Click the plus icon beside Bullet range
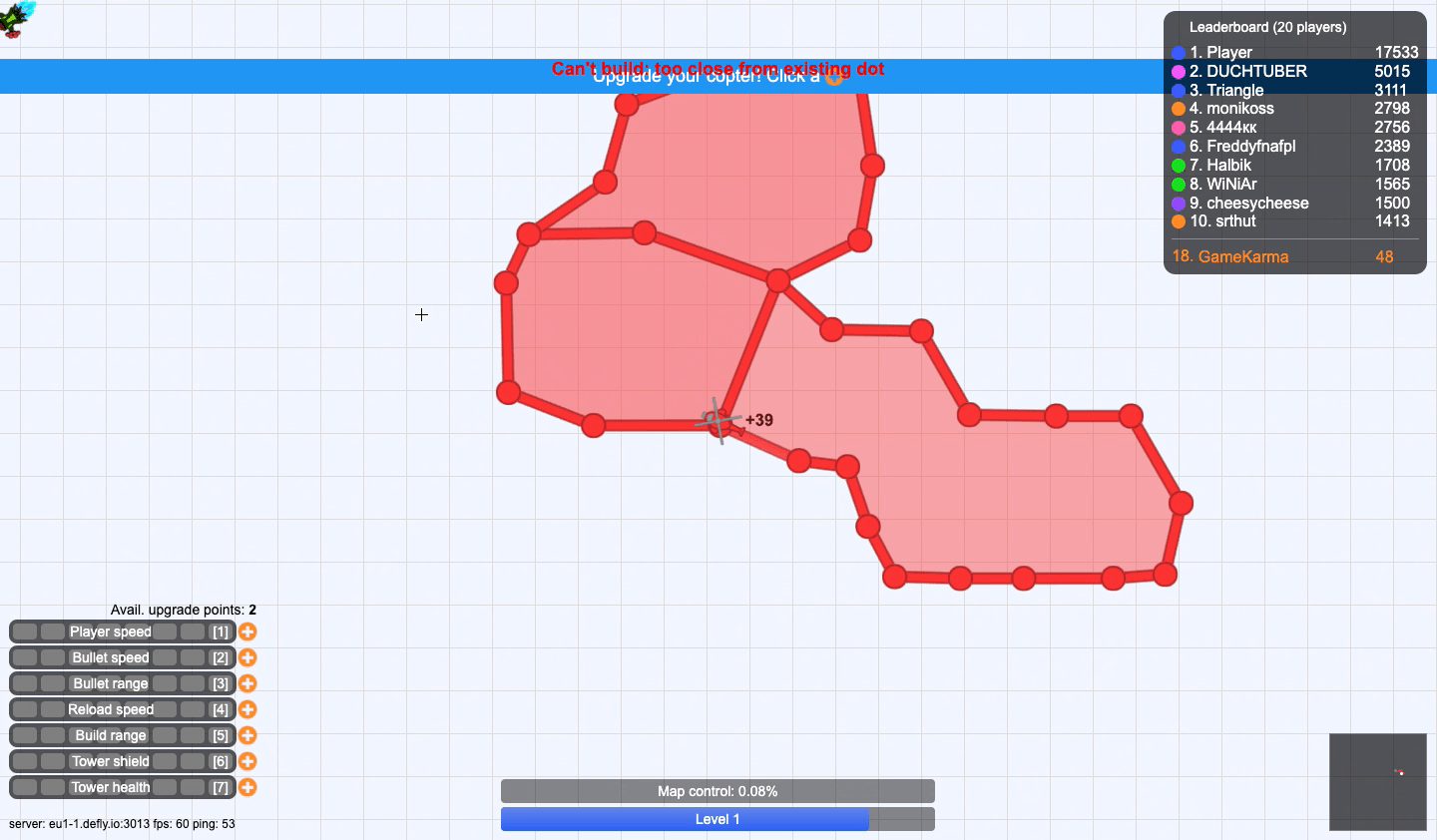 tap(247, 683)
